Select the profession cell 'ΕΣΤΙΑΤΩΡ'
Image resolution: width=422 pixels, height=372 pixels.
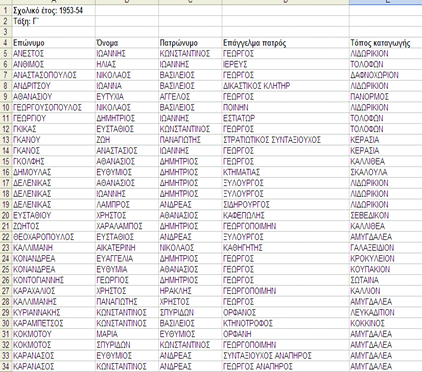coord(285,118)
